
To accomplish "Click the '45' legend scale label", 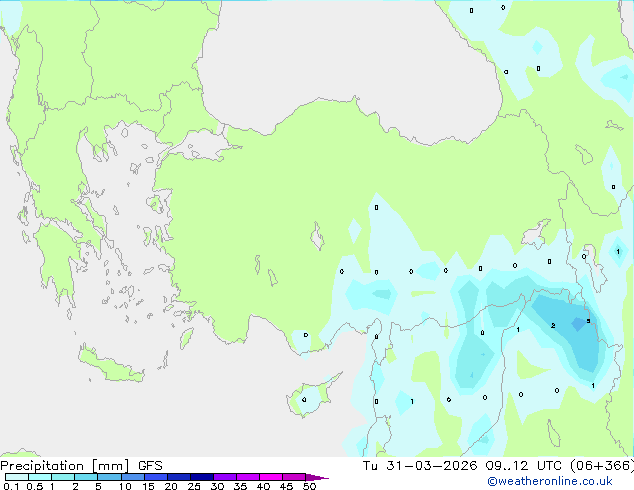I will click(287, 486).
